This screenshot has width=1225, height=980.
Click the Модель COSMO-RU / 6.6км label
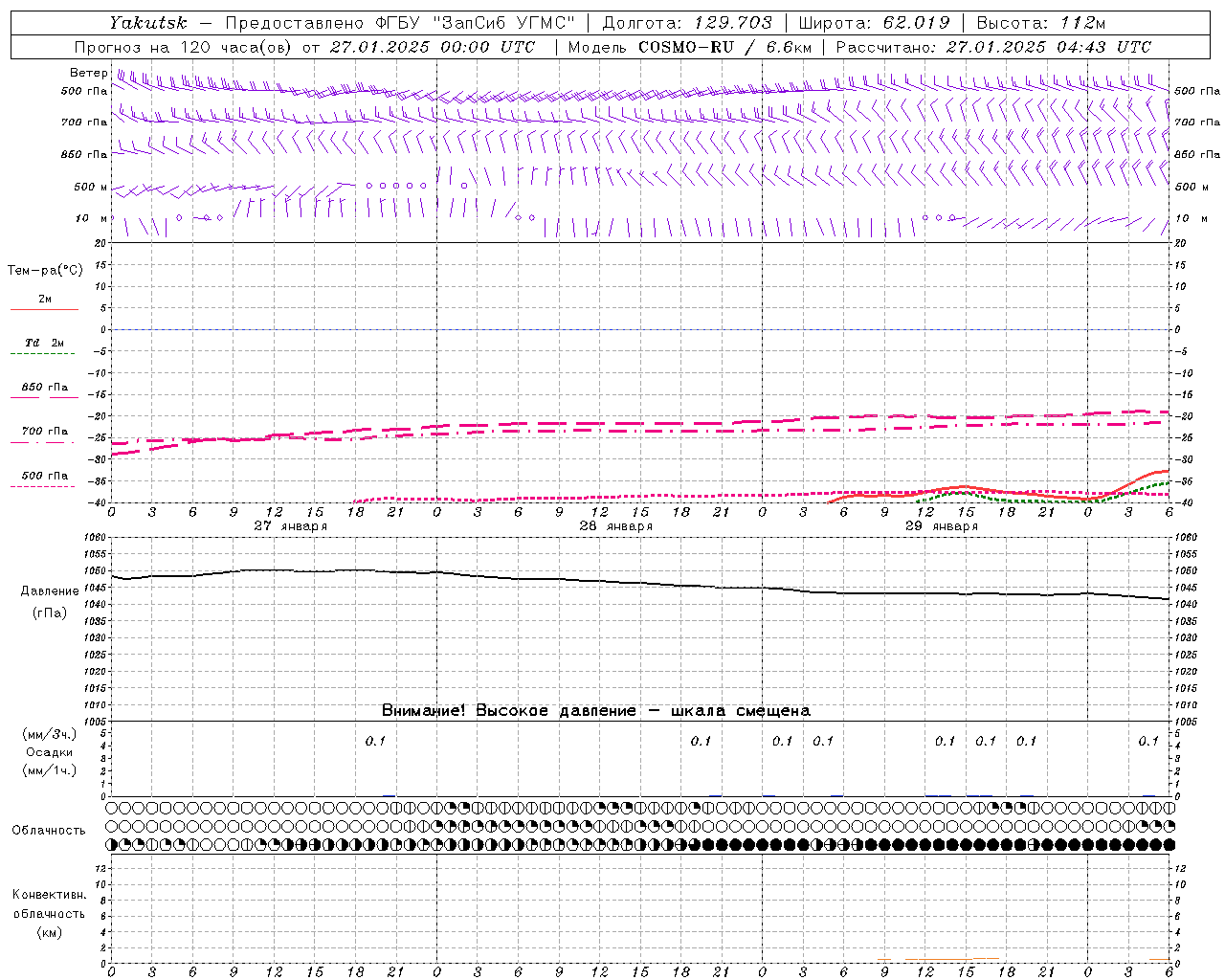(x=690, y=47)
